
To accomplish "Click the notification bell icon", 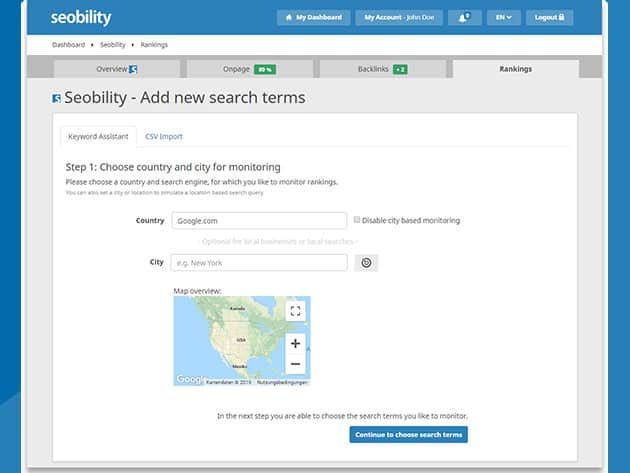I will (464, 18).
